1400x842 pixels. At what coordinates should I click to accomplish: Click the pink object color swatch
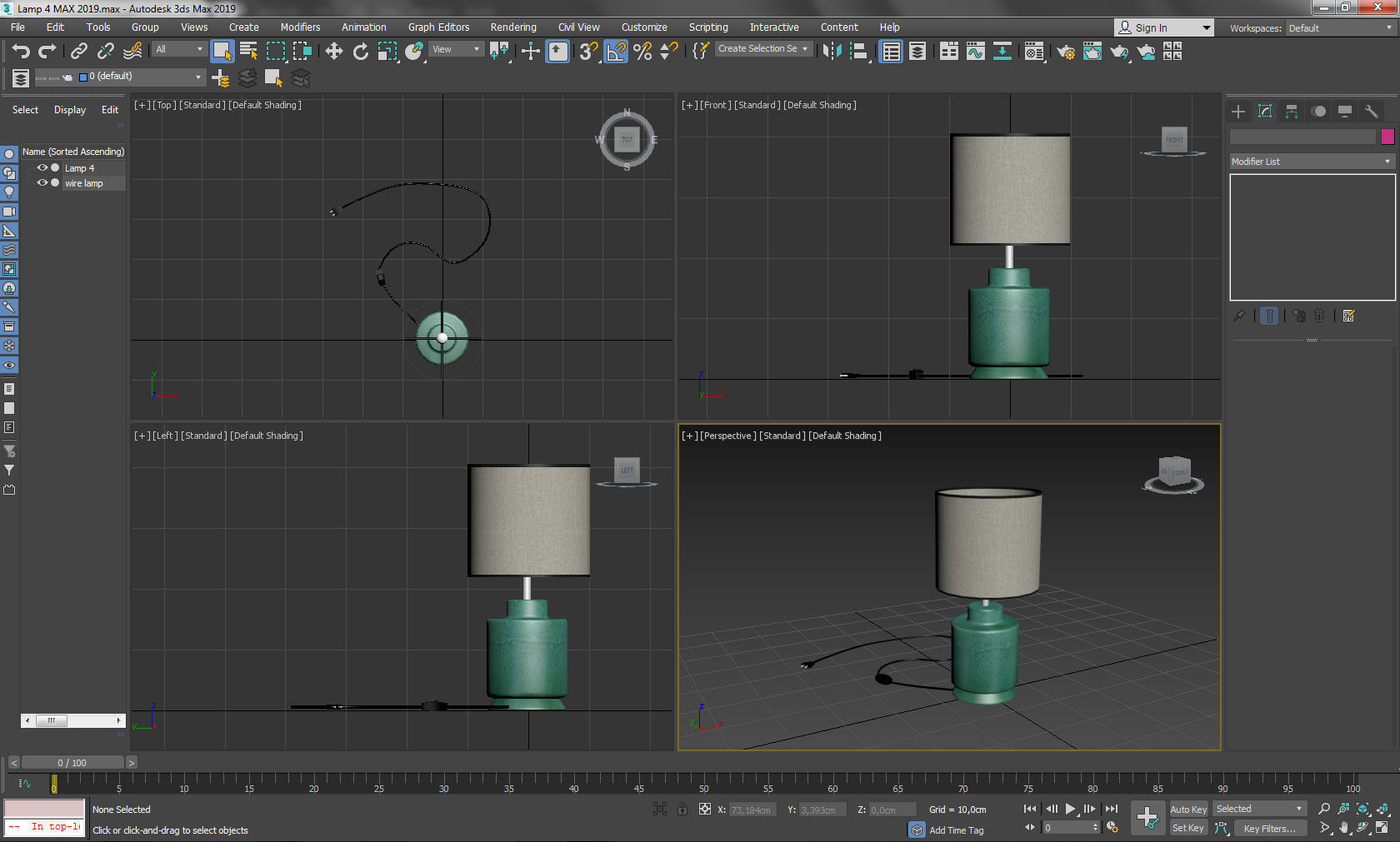tap(1387, 137)
